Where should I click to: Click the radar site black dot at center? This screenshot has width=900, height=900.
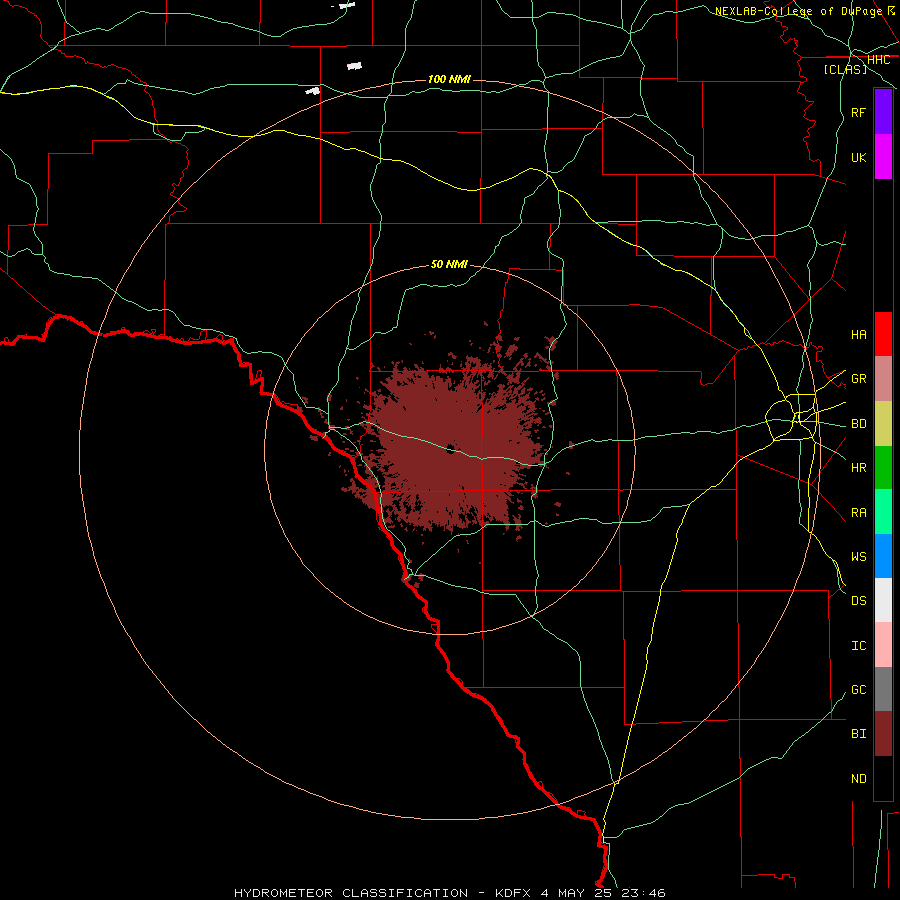tap(451, 449)
